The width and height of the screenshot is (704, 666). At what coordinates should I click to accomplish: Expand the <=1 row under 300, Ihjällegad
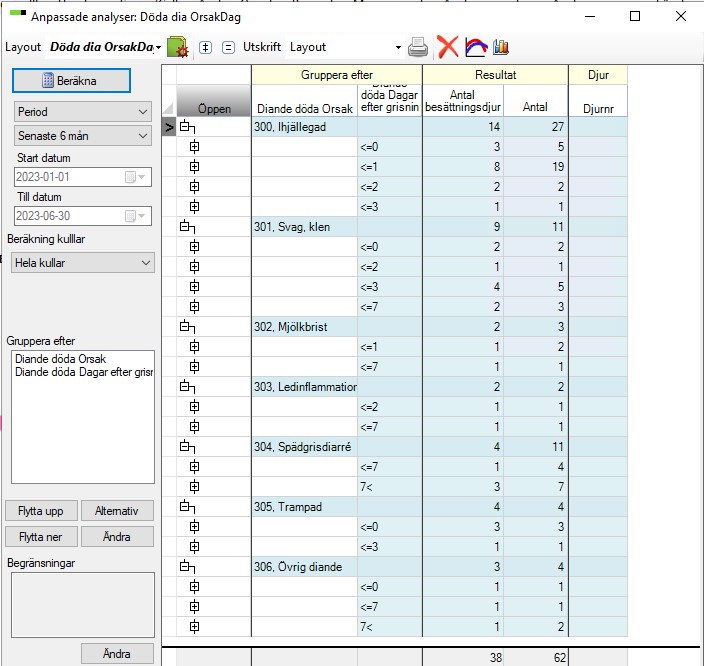[x=194, y=167]
